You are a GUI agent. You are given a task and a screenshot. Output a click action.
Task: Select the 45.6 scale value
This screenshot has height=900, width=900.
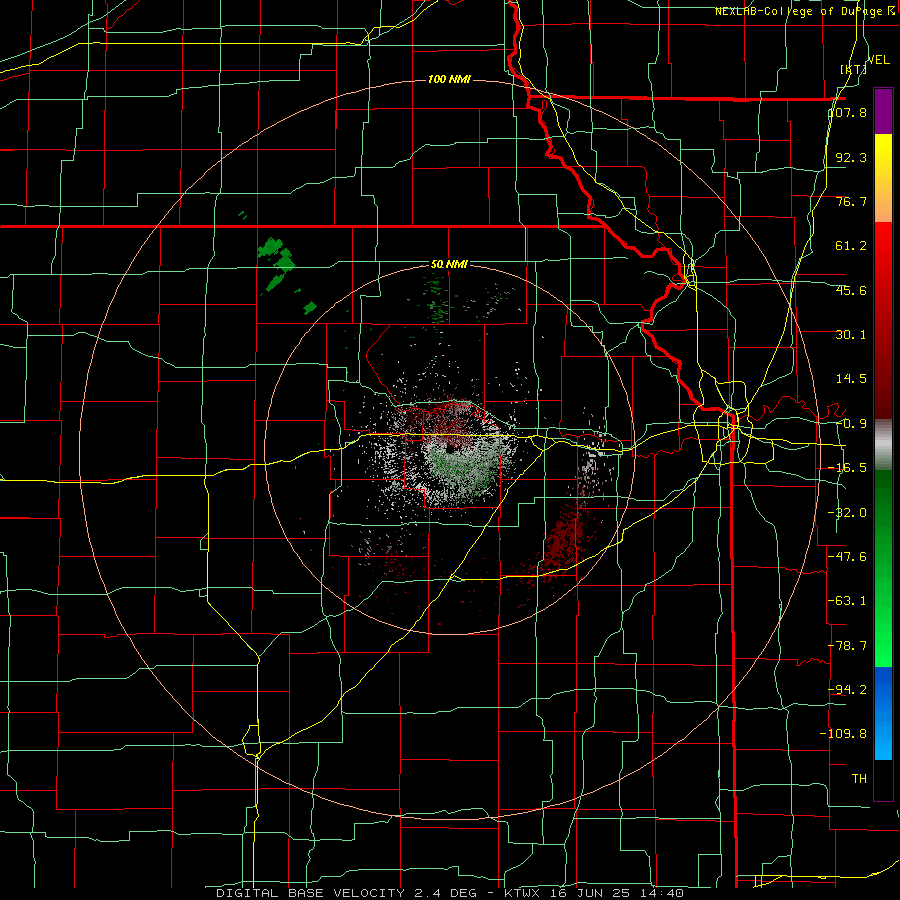click(x=851, y=290)
